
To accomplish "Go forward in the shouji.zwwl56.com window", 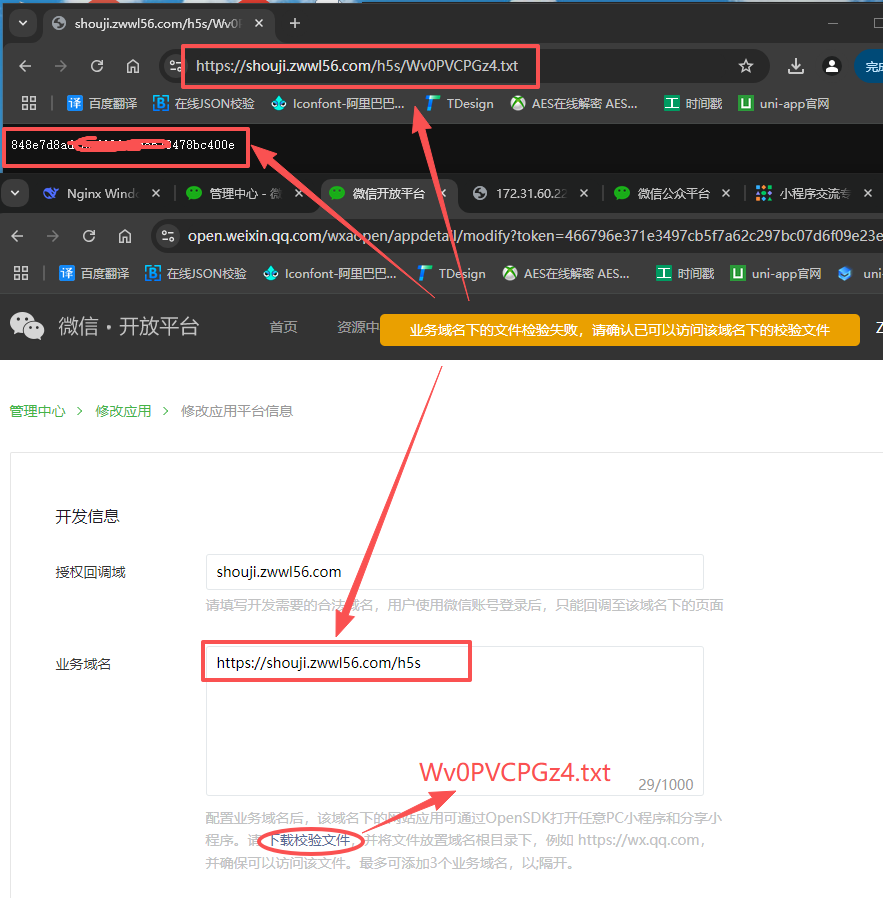I will [x=61, y=66].
